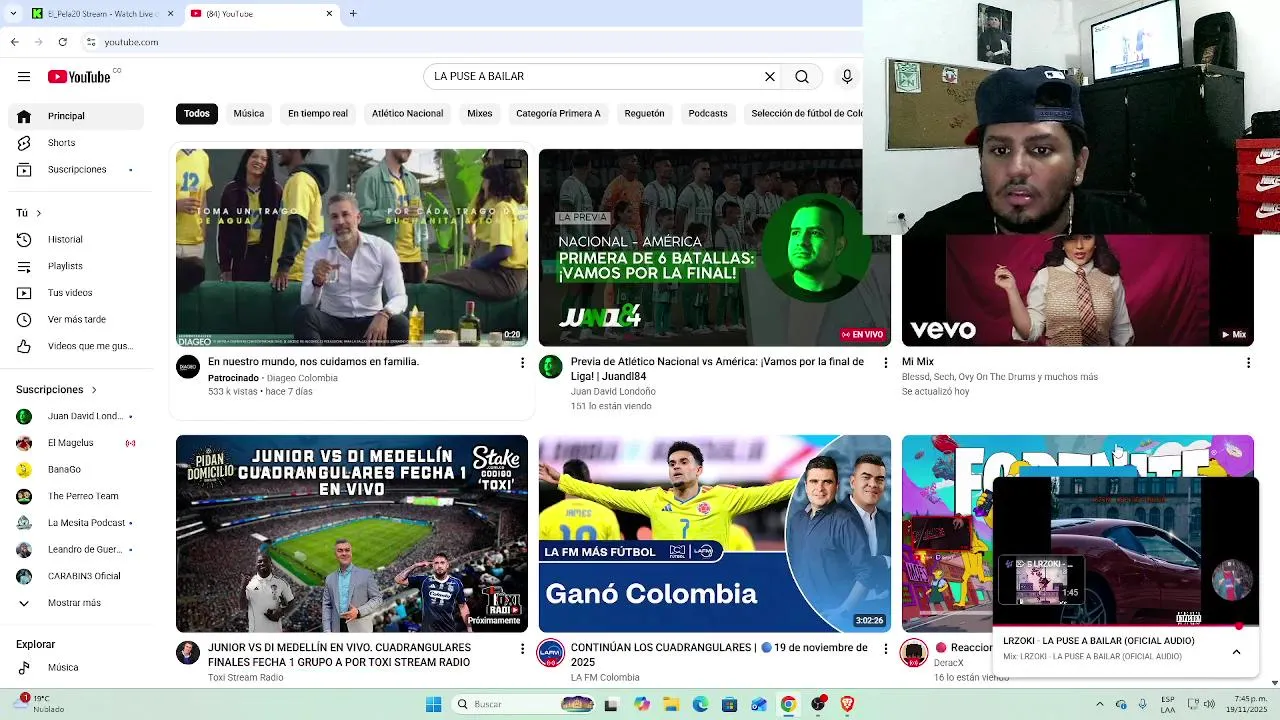Expand the miniplayer queue chevron

pos(1236,652)
